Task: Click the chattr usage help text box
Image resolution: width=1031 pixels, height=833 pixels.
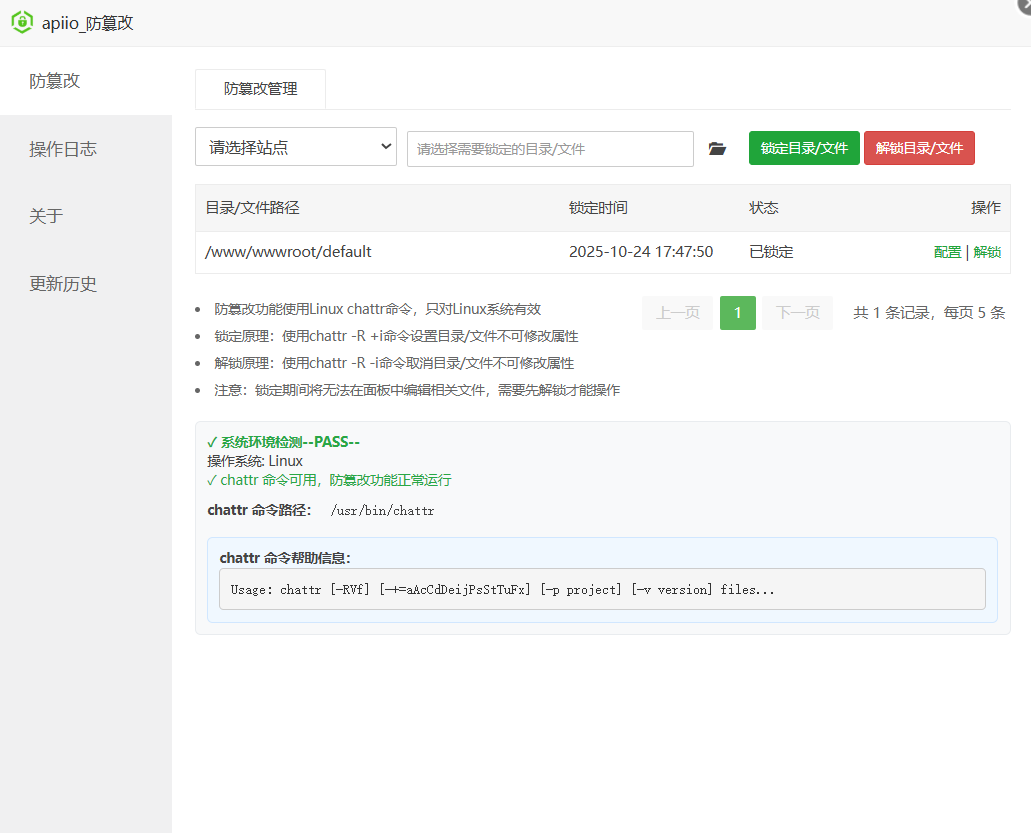Action: (x=601, y=589)
